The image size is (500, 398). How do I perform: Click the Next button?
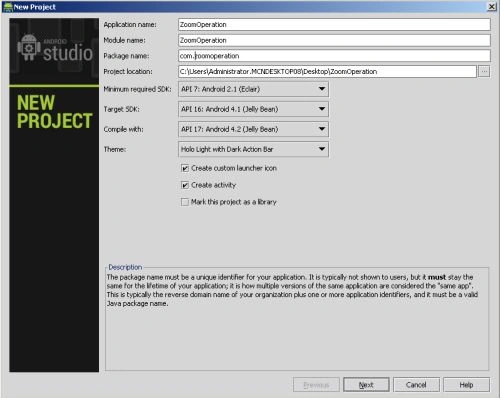[x=366, y=385]
